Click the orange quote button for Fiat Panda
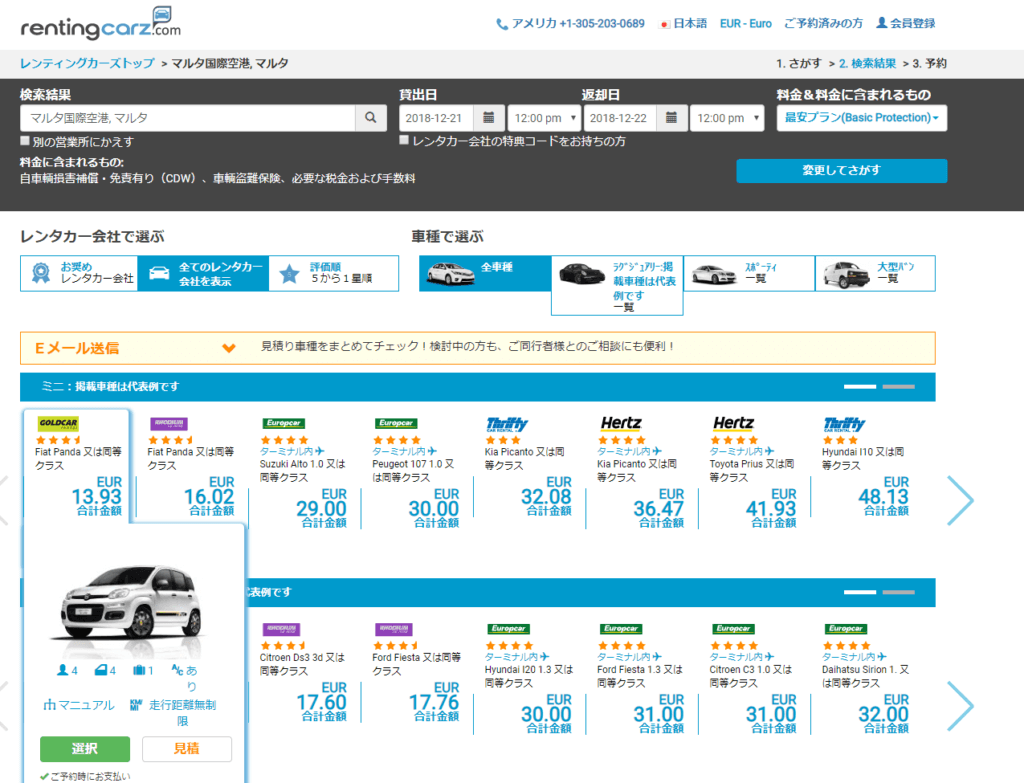This screenshot has width=1024, height=783. [187, 749]
